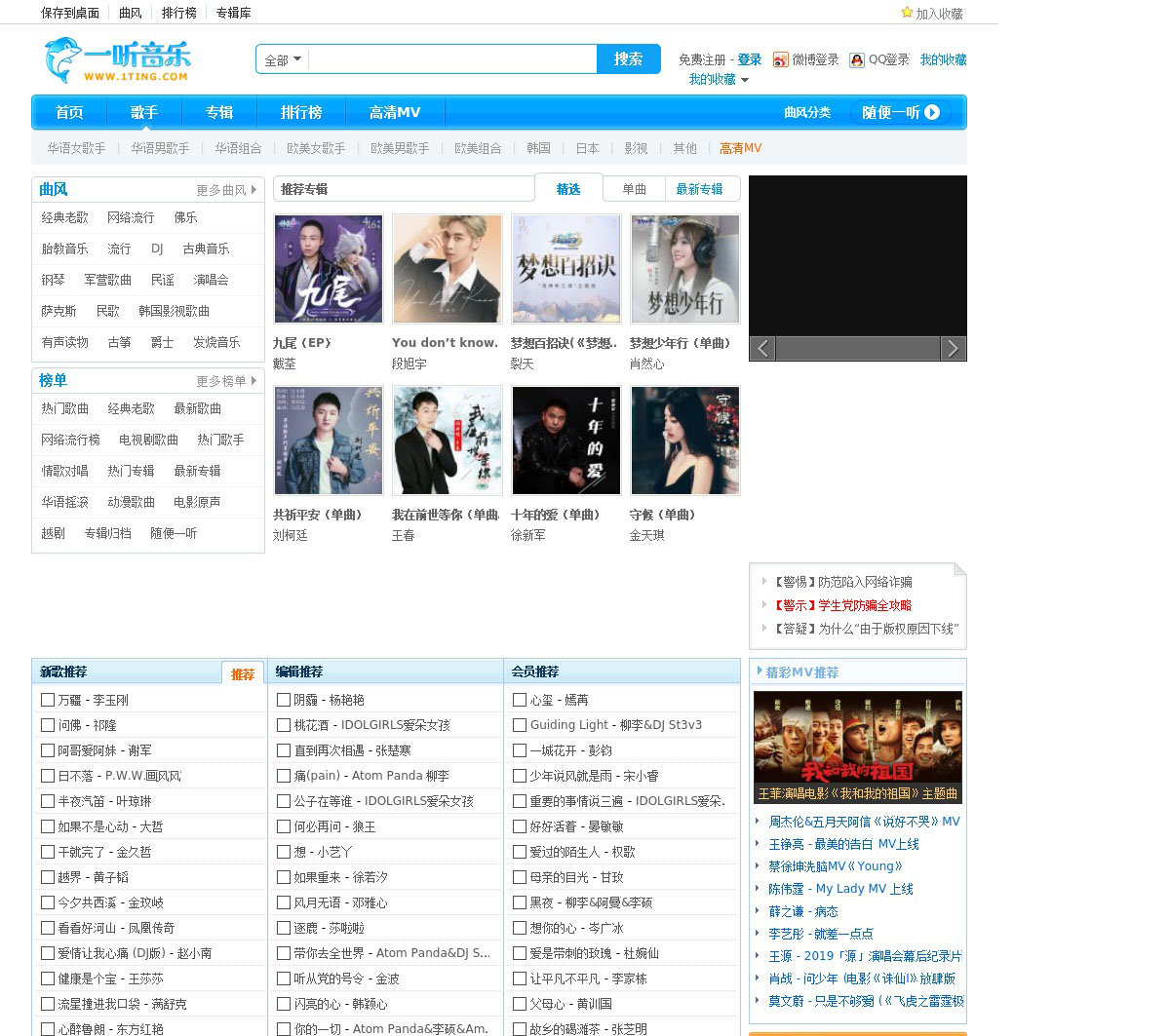Select checkbox for Guiding Light song
The height and width of the screenshot is (1036, 1170).
pos(520,725)
